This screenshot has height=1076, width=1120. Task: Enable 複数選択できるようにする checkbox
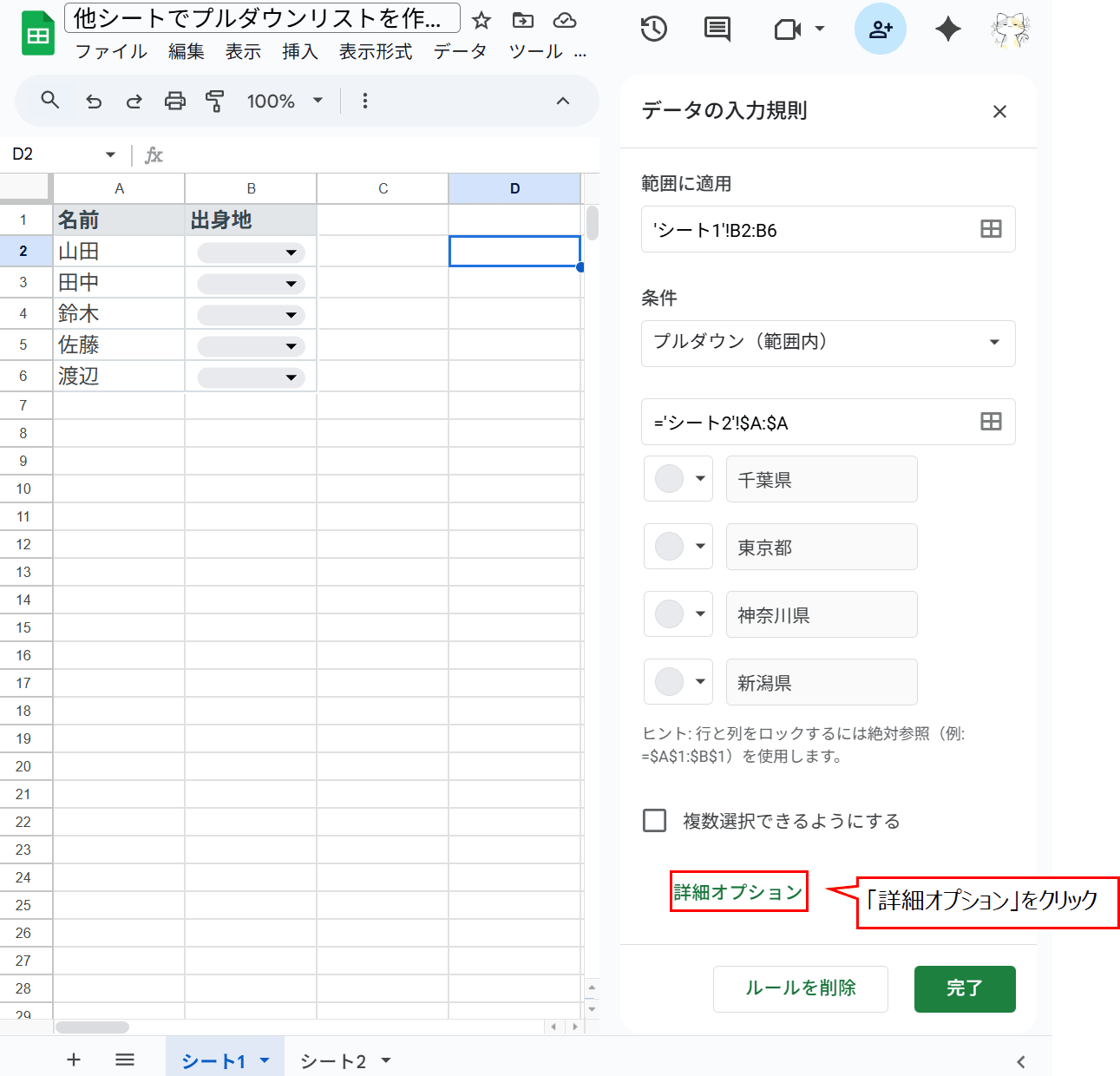[654, 820]
